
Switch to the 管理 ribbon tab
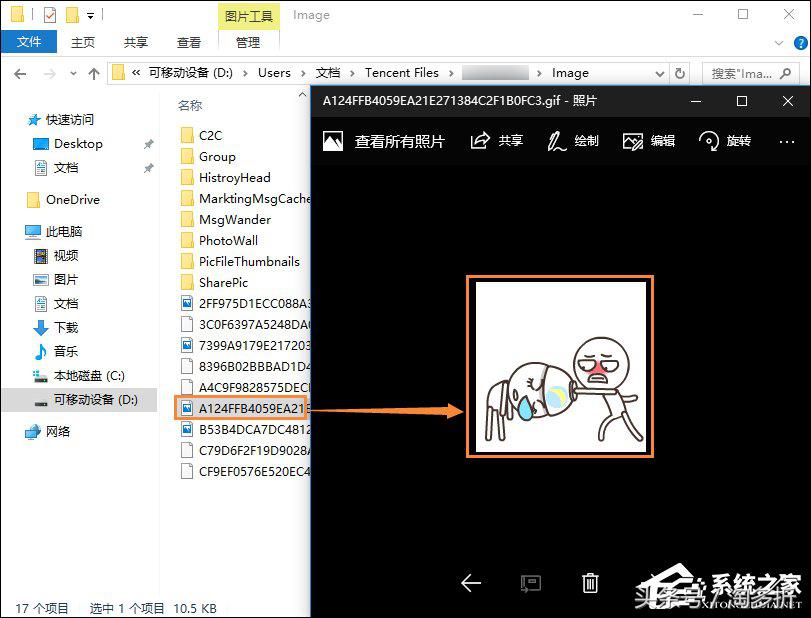click(x=246, y=42)
